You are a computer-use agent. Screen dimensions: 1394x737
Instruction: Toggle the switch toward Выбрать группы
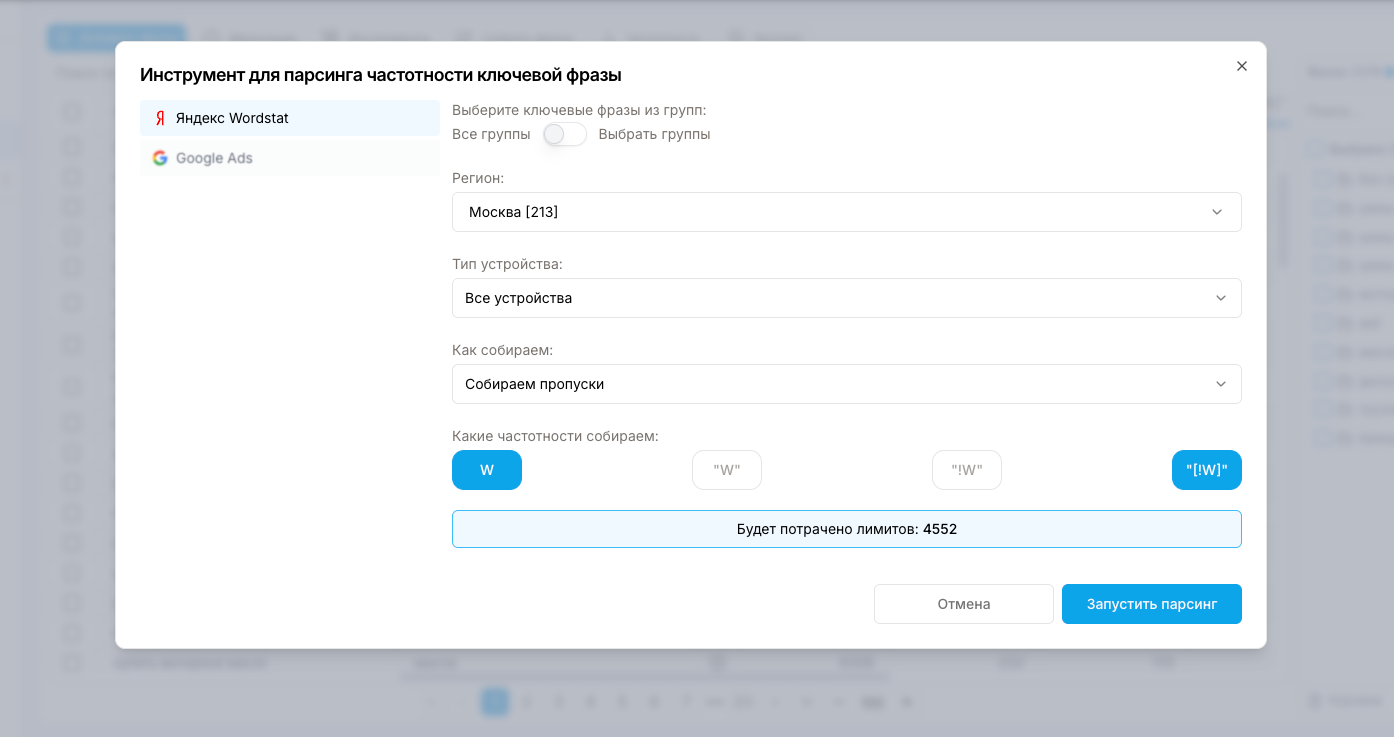tap(564, 133)
